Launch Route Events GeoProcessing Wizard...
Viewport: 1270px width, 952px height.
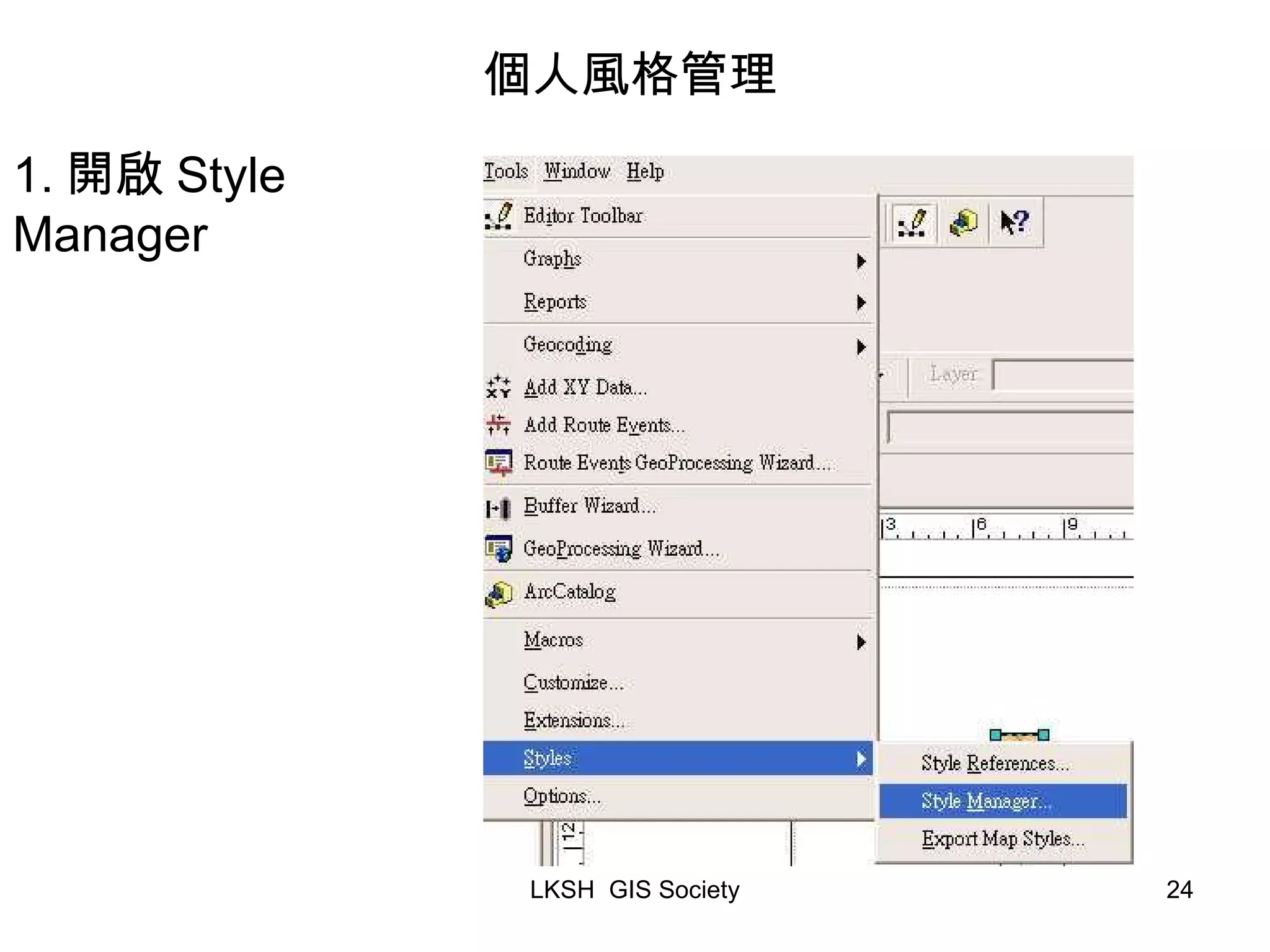click(x=677, y=463)
